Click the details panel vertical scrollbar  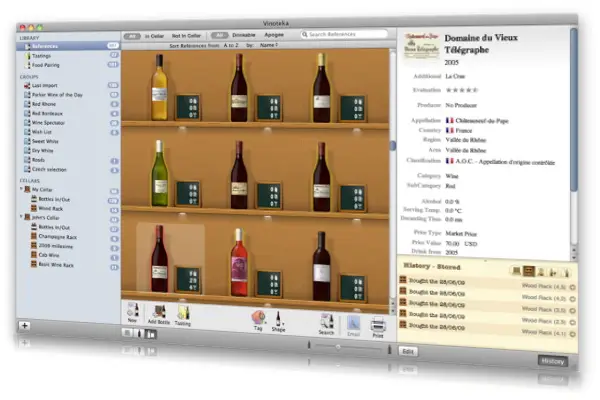point(573,109)
